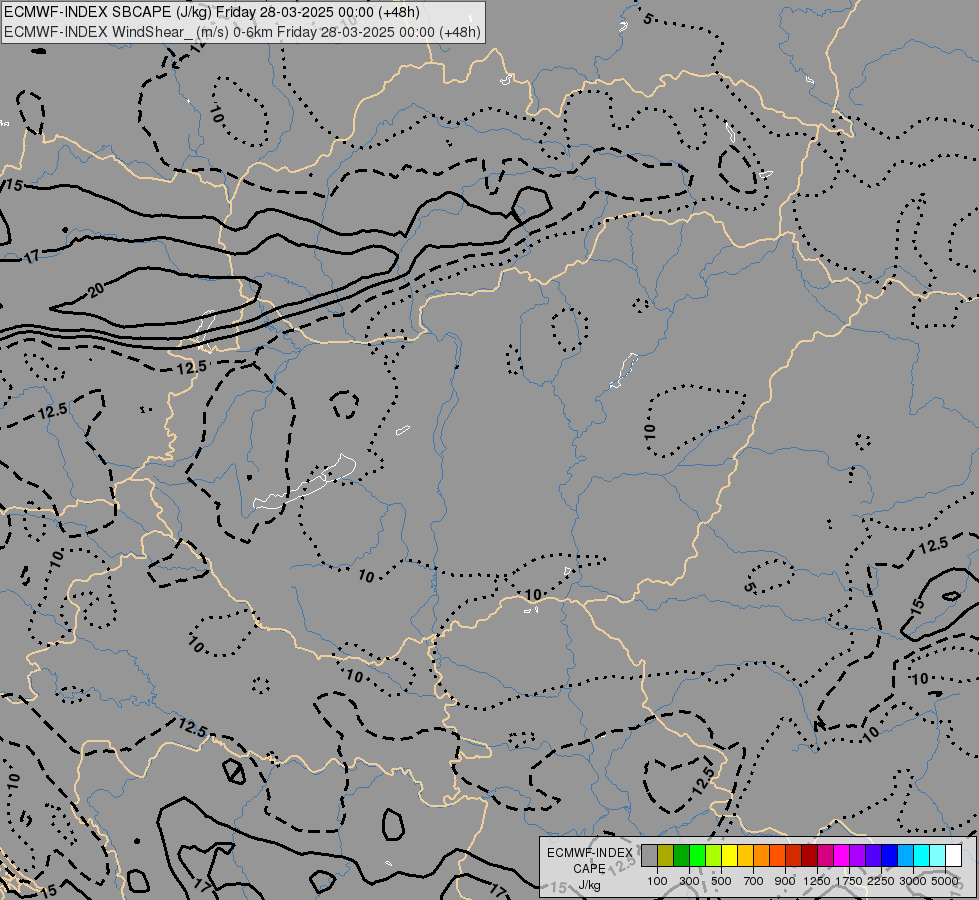Viewport: 979px width, 900px height.
Task: Click the 'CAPE' label in the legend
Action: 589,869
